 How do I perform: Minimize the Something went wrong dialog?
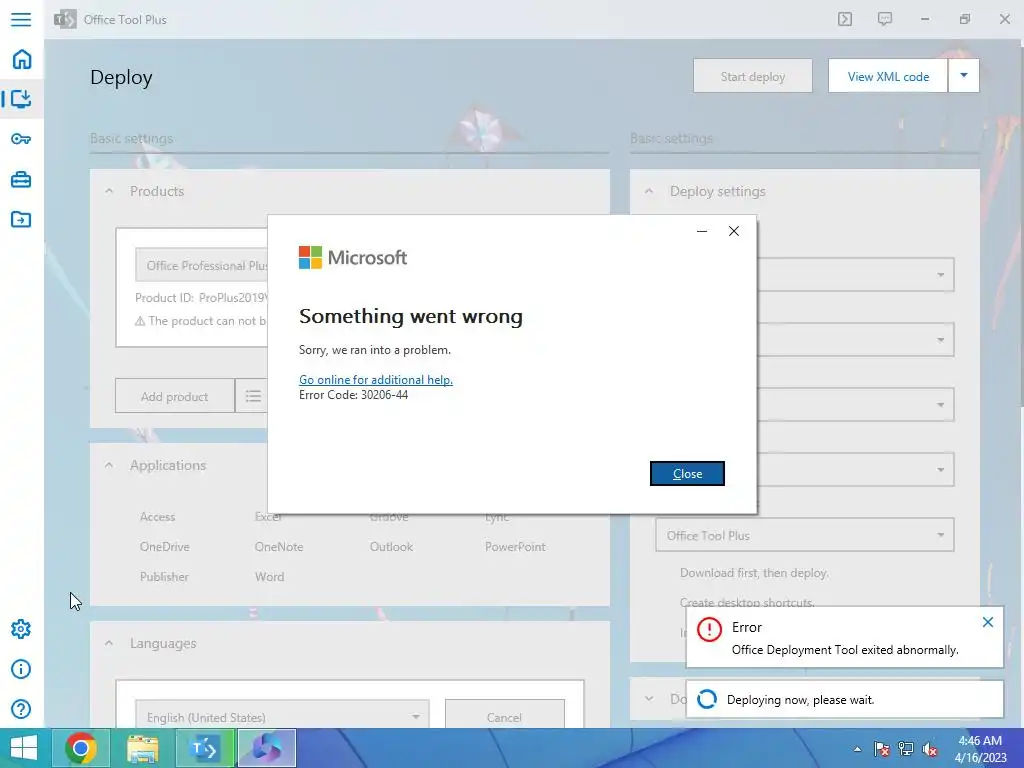click(702, 231)
